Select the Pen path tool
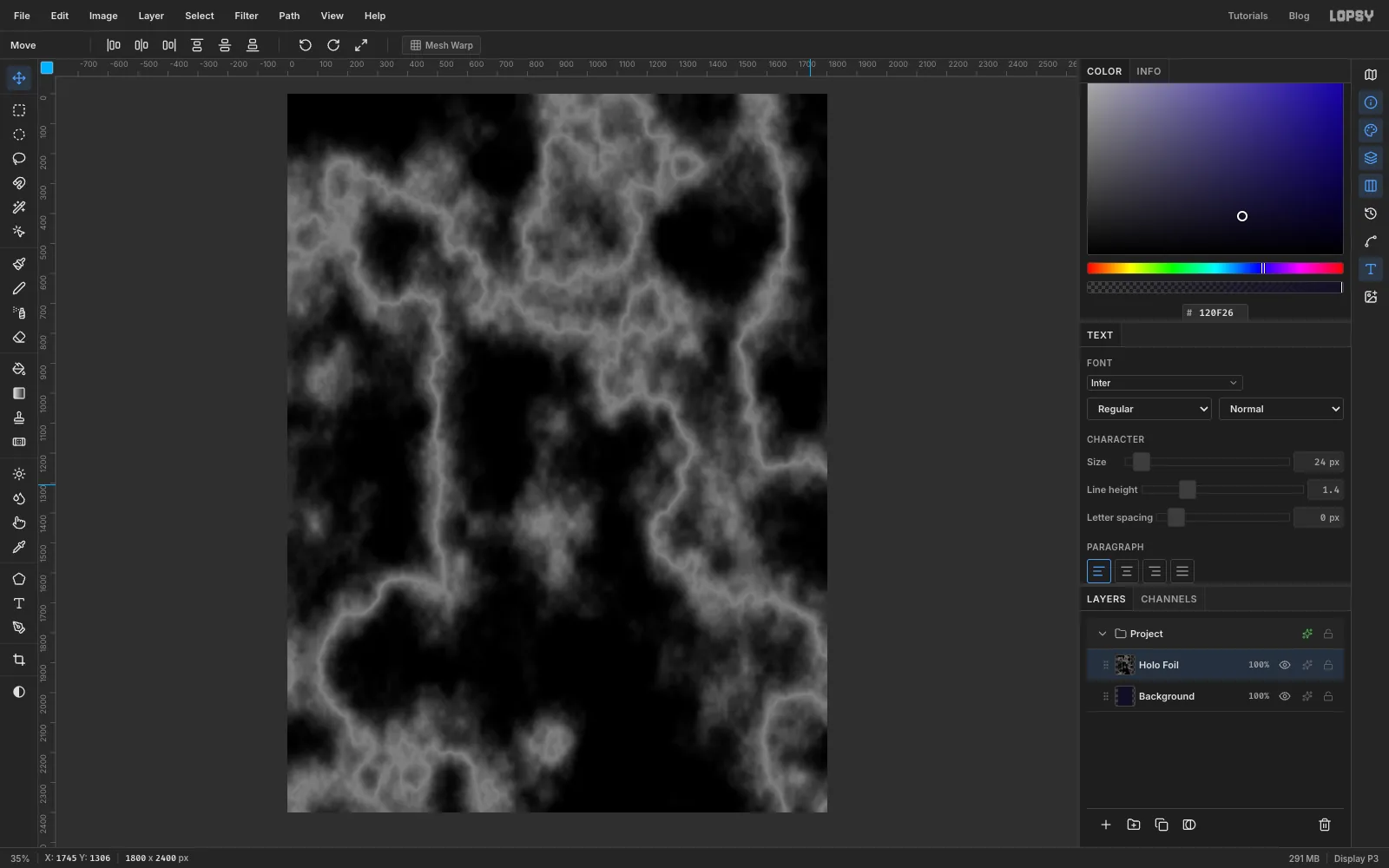Viewport: 1389px width, 868px height. click(x=19, y=628)
